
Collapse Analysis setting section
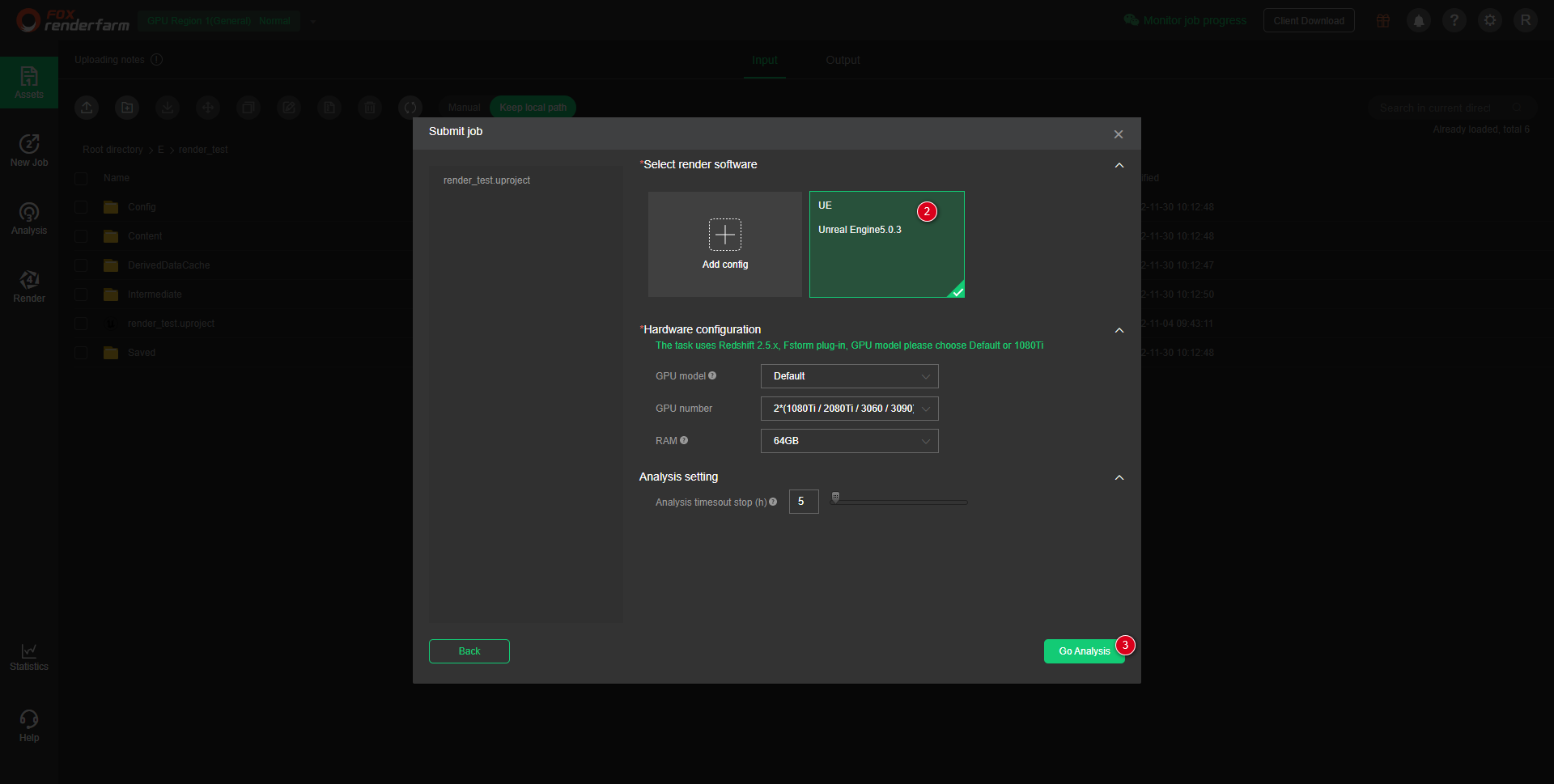point(1119,477)
